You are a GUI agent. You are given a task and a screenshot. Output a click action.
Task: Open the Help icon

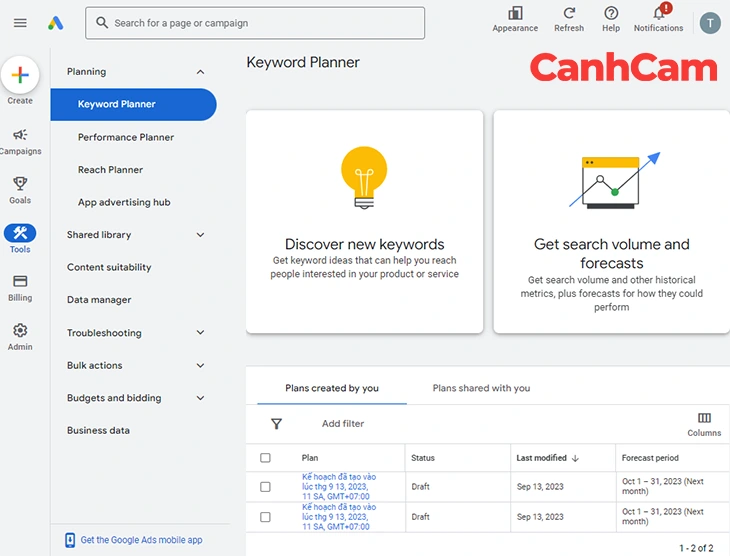pyautogui.click(x=611, y=13)
